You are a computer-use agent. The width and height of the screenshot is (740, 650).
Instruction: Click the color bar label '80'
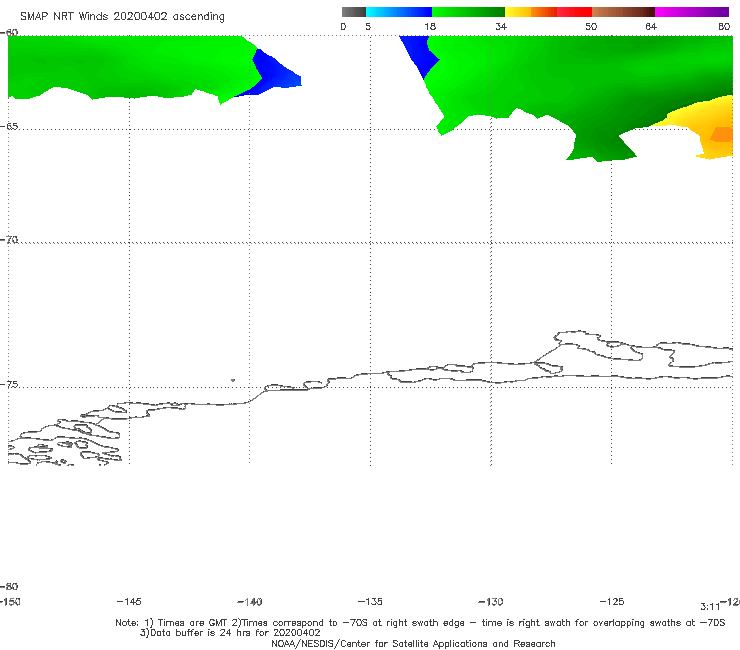point(724,27)
